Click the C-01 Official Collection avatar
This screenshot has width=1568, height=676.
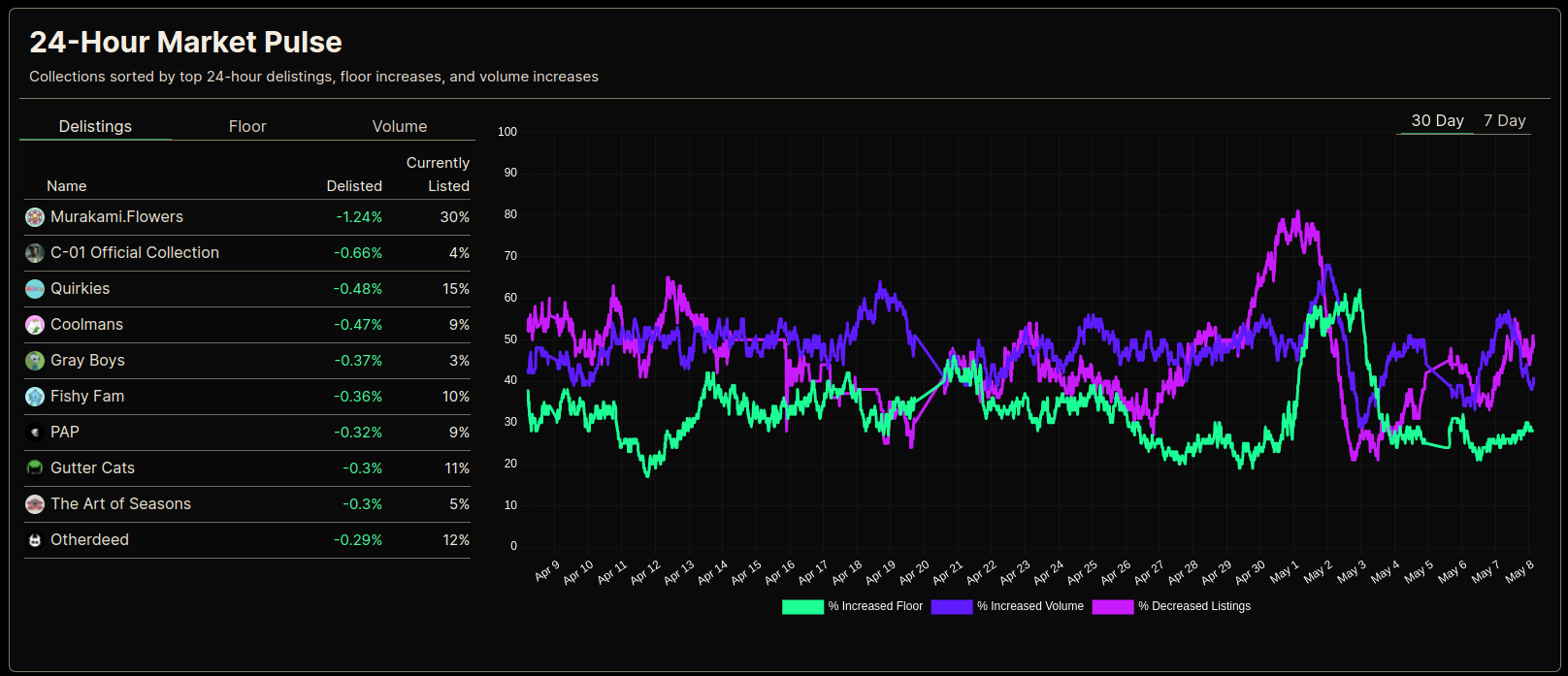point(35,253)
